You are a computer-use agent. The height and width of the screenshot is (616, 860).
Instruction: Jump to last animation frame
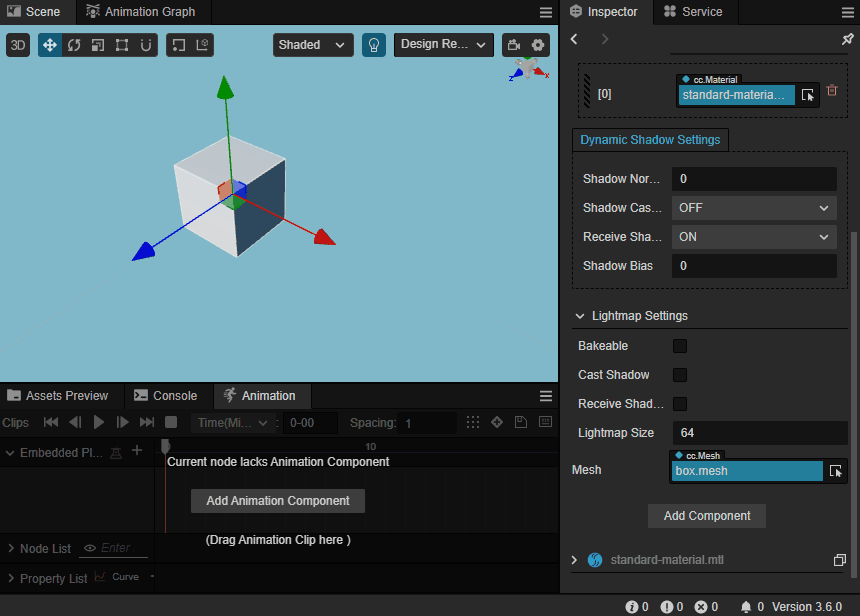(147, 422)
